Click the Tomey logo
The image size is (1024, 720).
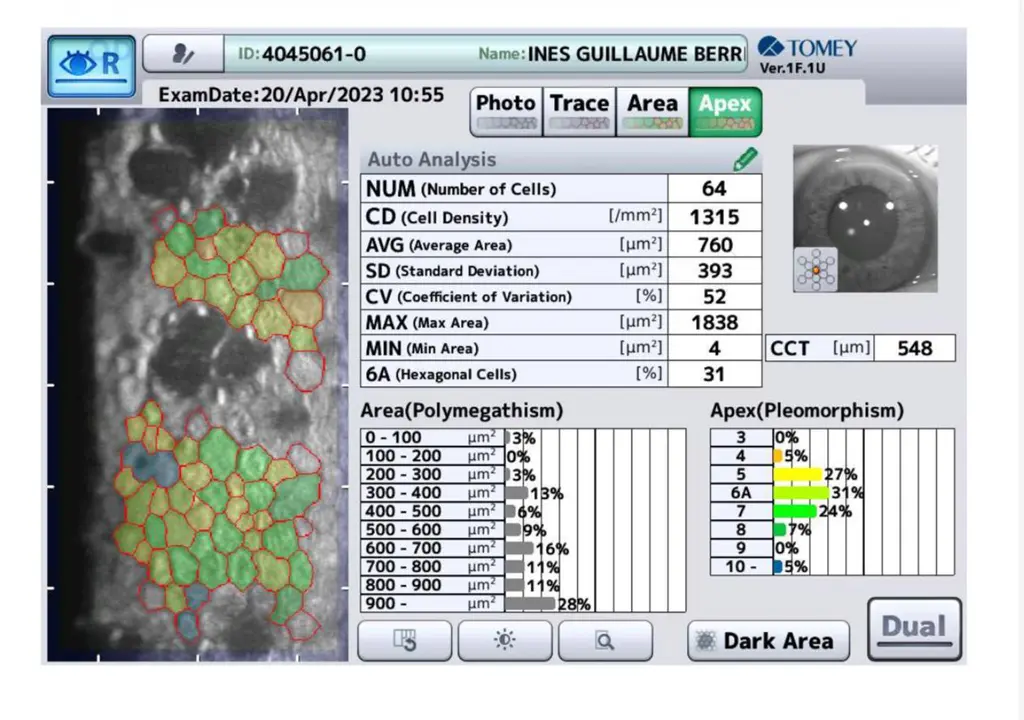tap(807, 48)
